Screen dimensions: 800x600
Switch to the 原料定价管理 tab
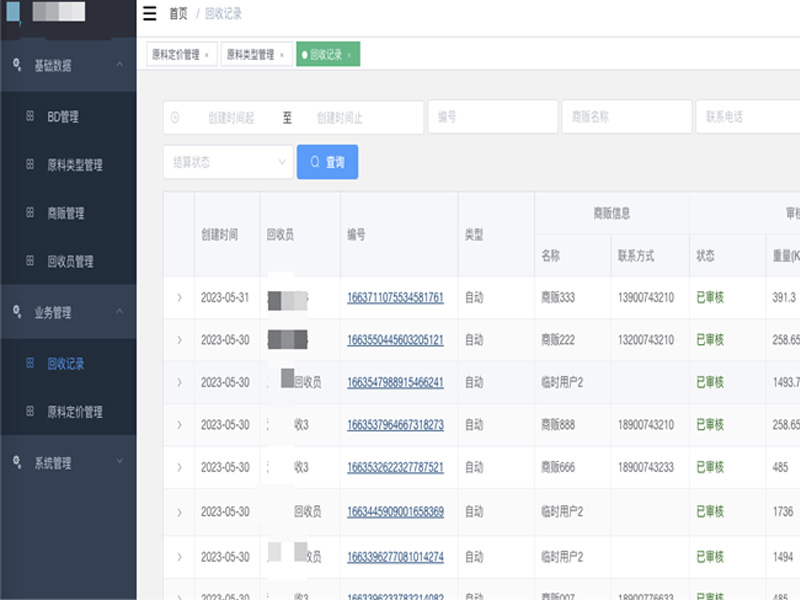pos(175,55)
